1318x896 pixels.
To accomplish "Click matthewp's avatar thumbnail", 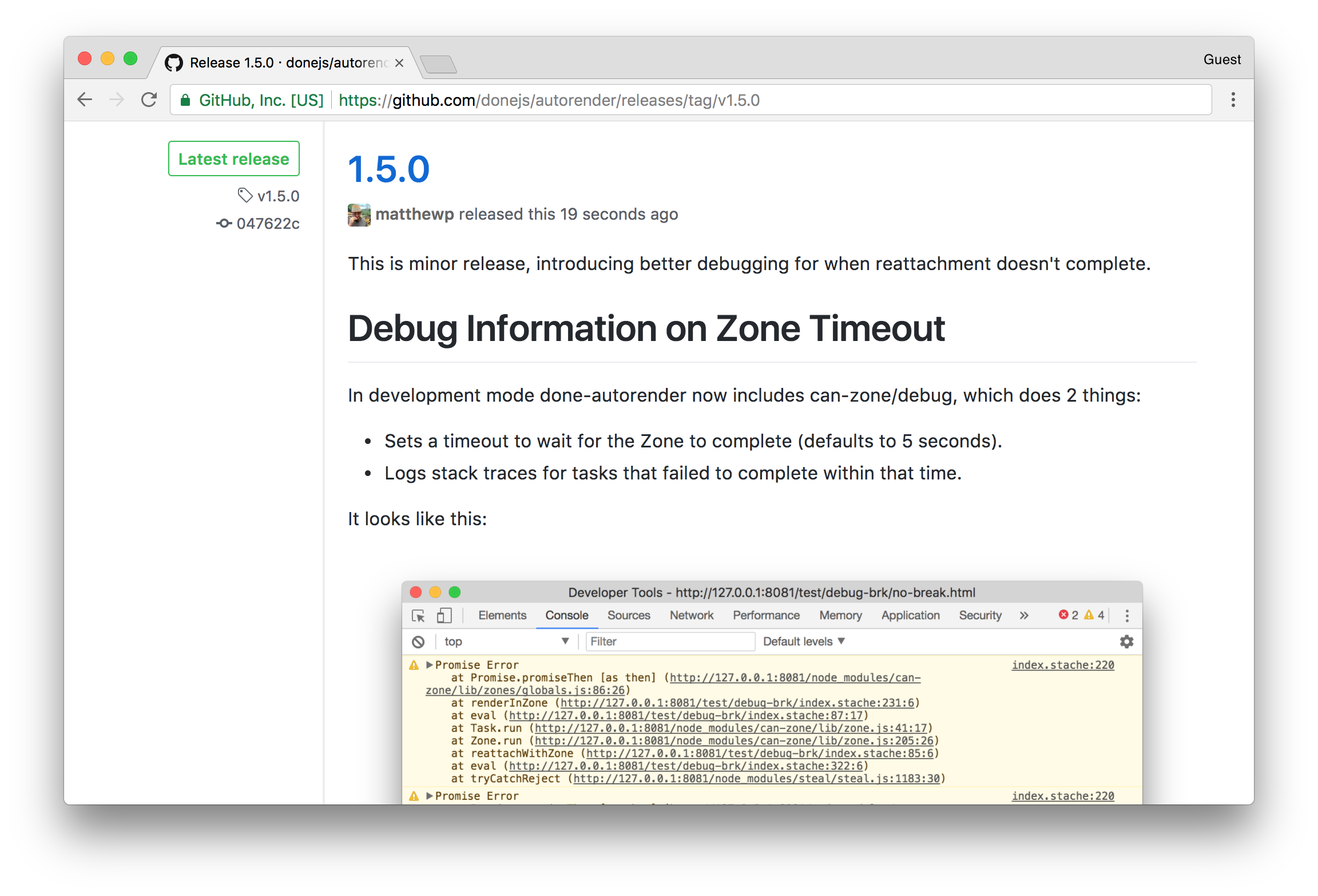I will coord(359,215).
